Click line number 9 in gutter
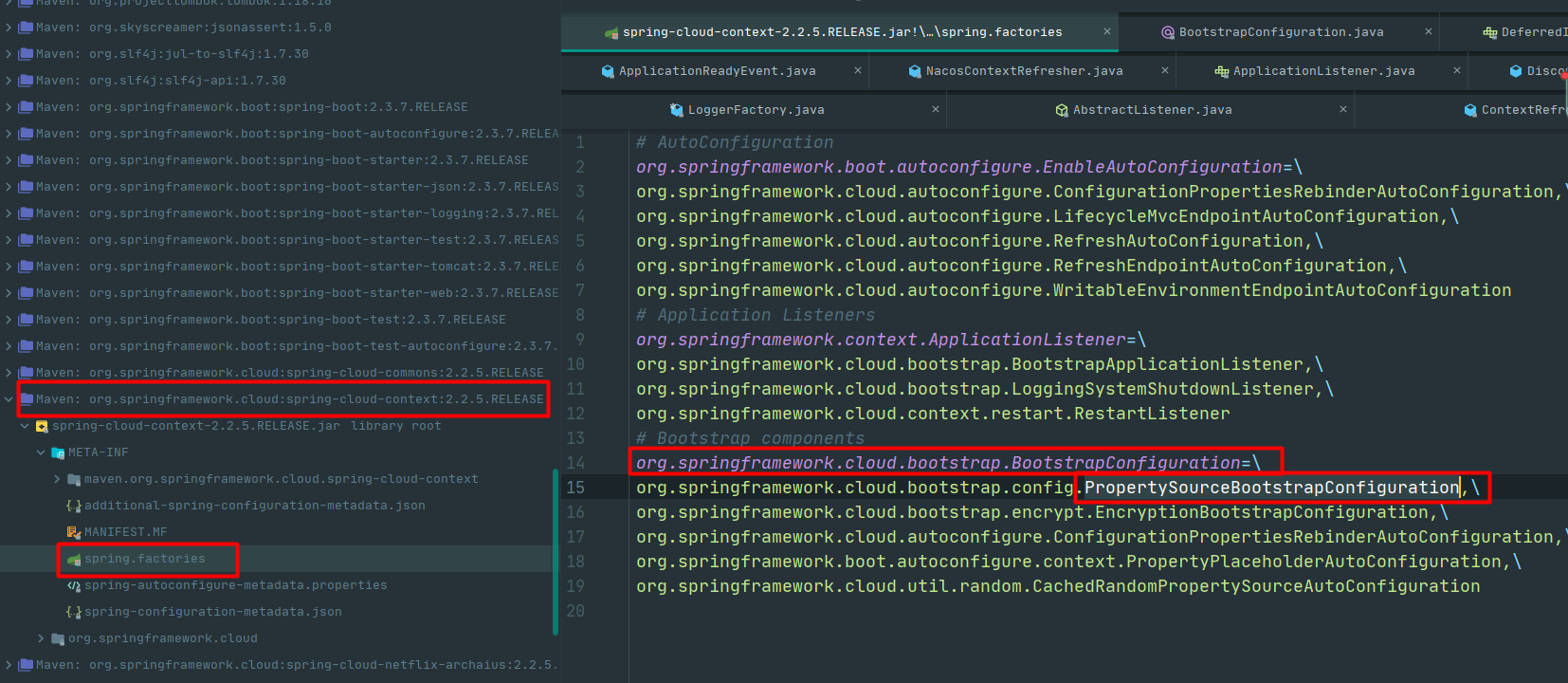 coord(580,340)
